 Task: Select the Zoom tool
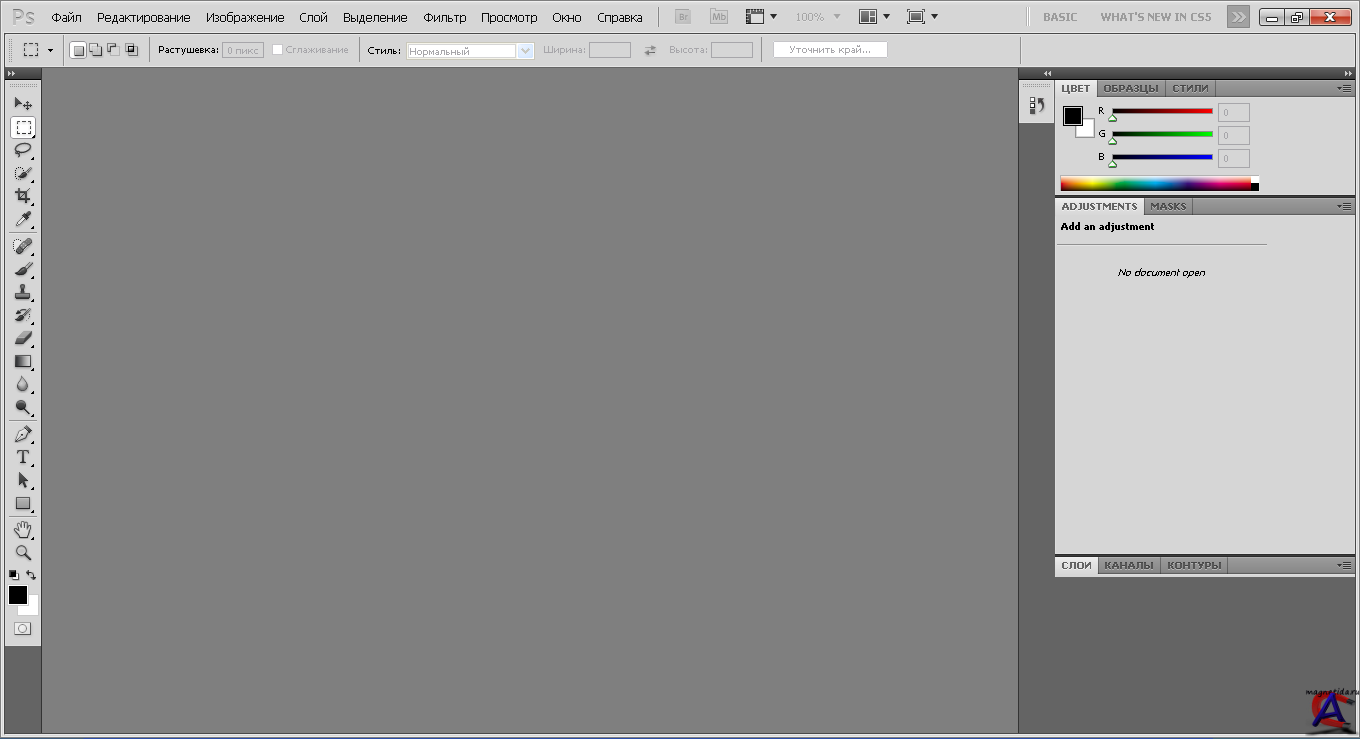pos(23,552)
